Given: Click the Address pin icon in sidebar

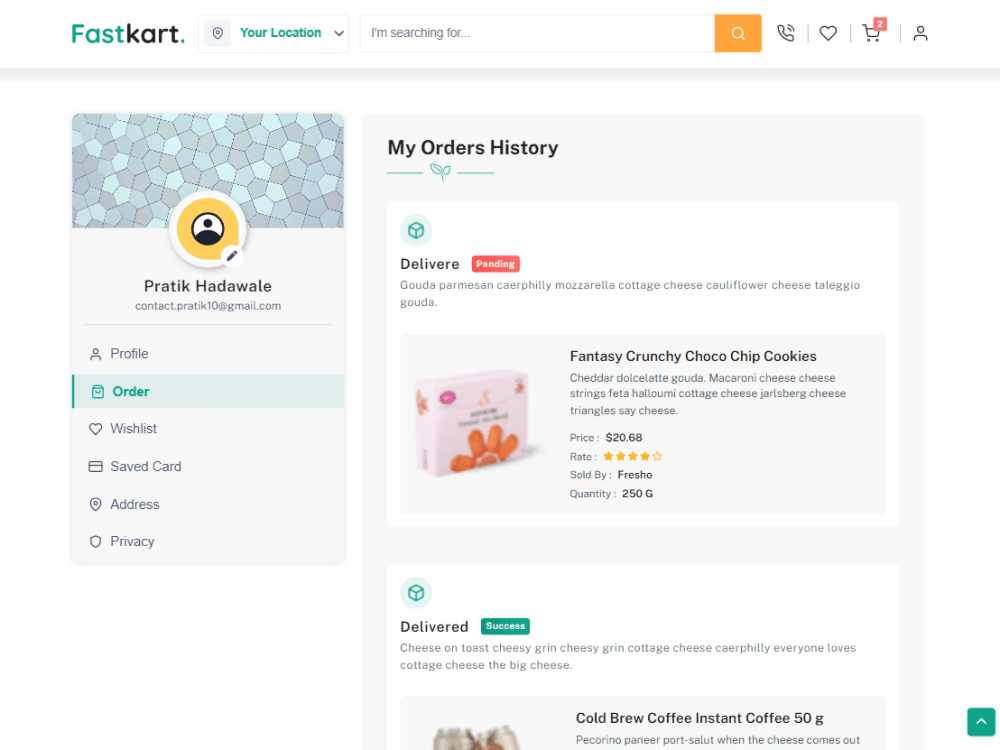Looking at the screenshot, I should 95,504.
